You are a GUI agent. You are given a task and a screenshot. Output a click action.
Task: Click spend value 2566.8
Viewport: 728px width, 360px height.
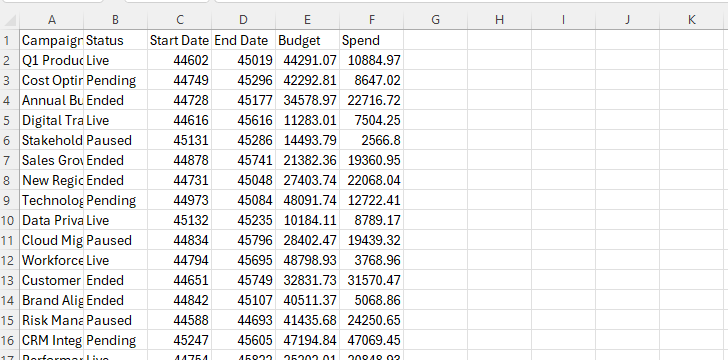(x=371, y=140)
